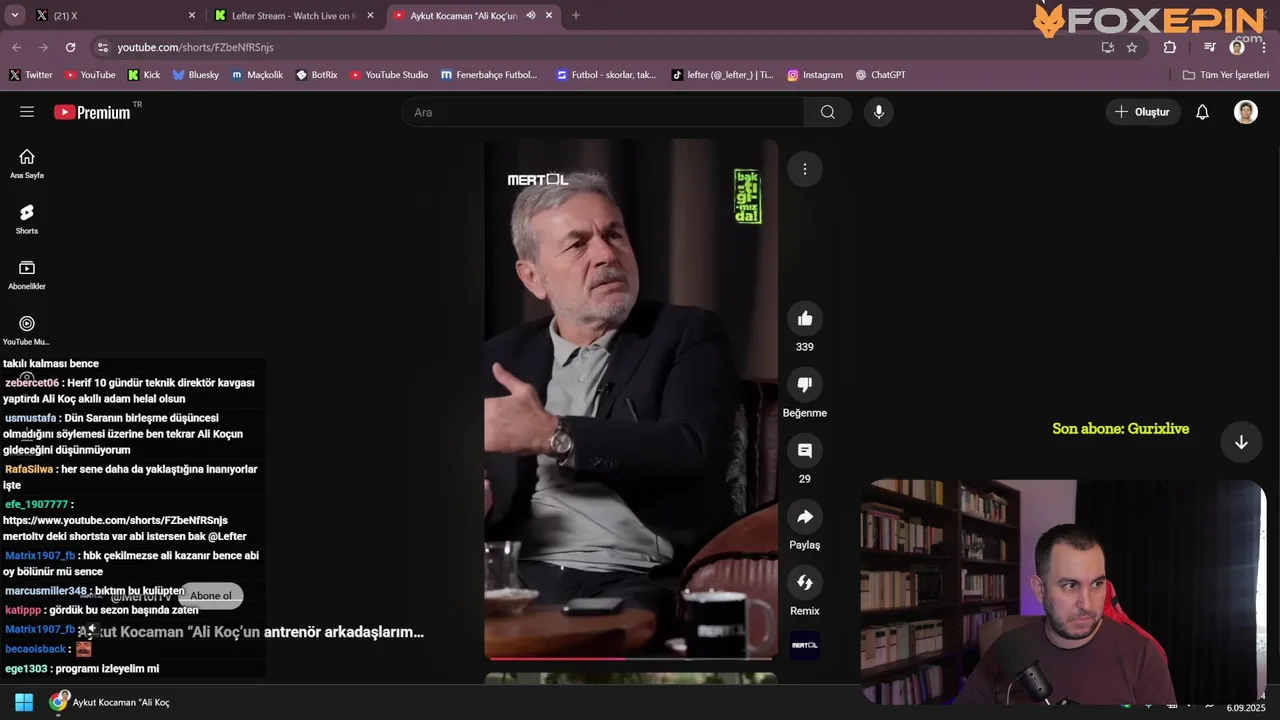Click the YouTube Premium logo
This screenshot has width=1280, height=720.
[92, 112]
